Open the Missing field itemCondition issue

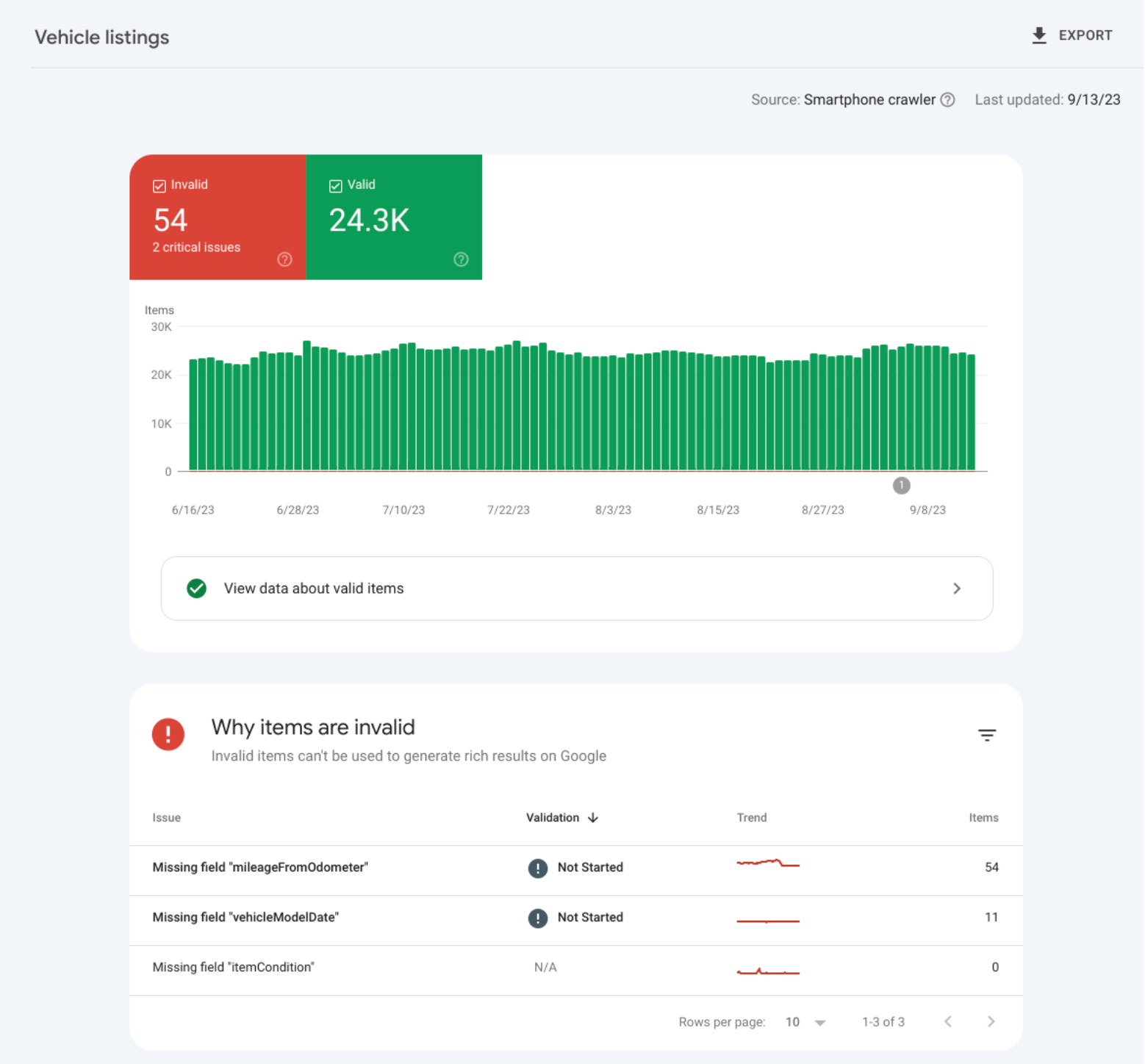point(233,967)
